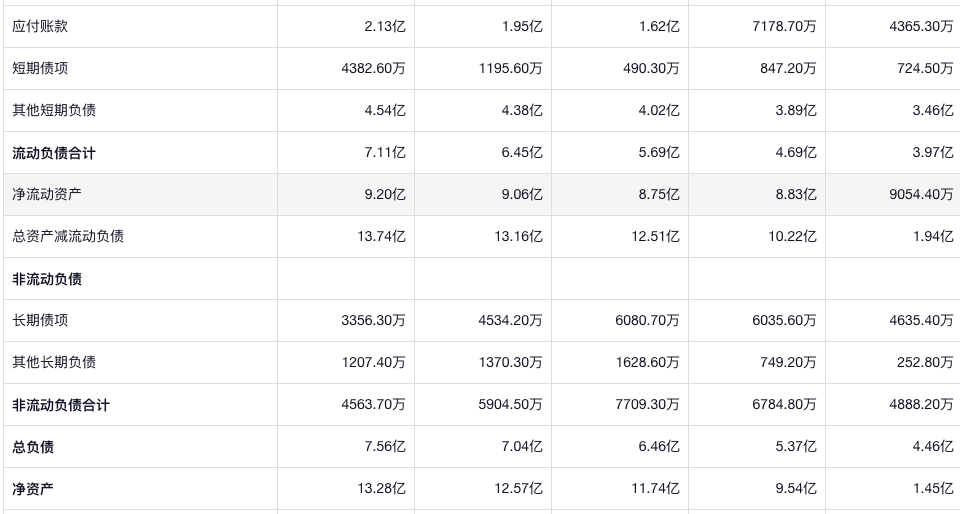960x514 pixels.
Task: Select the 总负债 row label
Action: (33, 447)
